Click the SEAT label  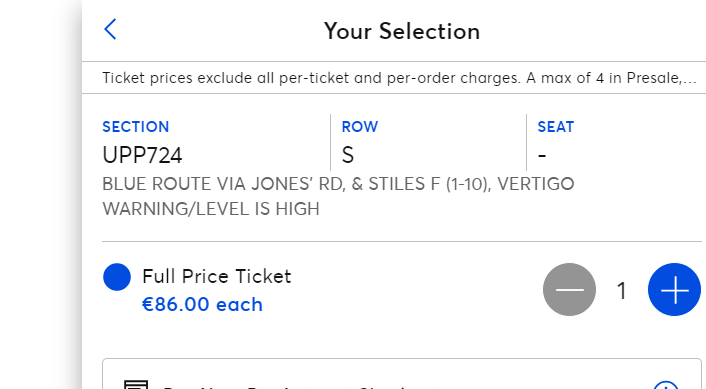556,127
